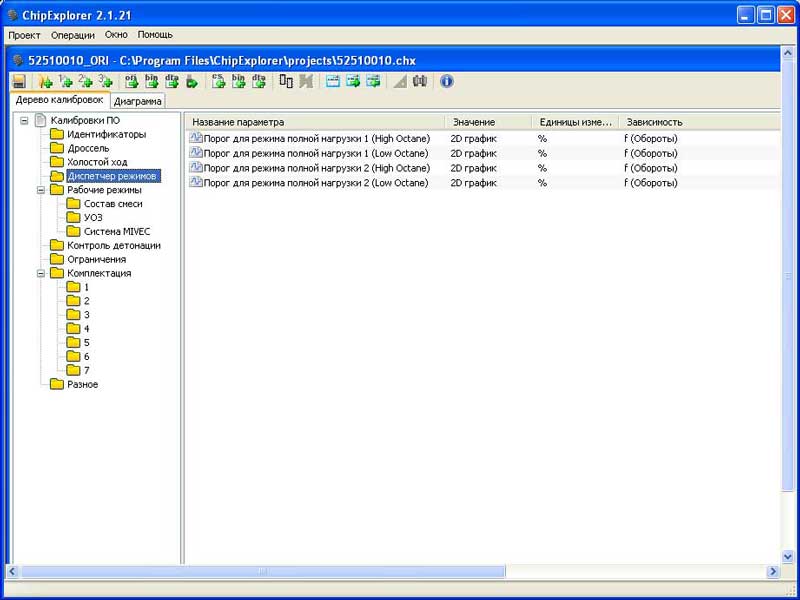Click the toolbar icon numbered 3
Viewport: 800px width, 600px height.
click(x=105, y=81)
